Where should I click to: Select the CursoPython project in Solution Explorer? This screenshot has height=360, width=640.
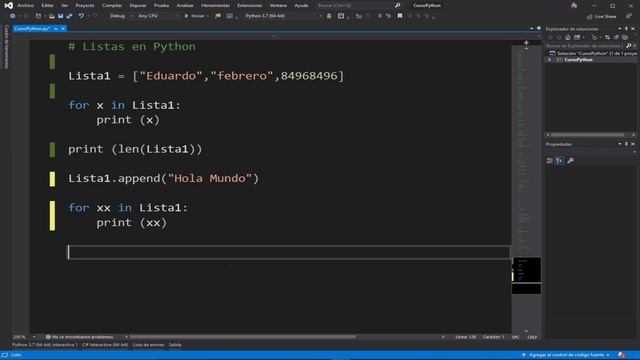(x=578, y=60)
